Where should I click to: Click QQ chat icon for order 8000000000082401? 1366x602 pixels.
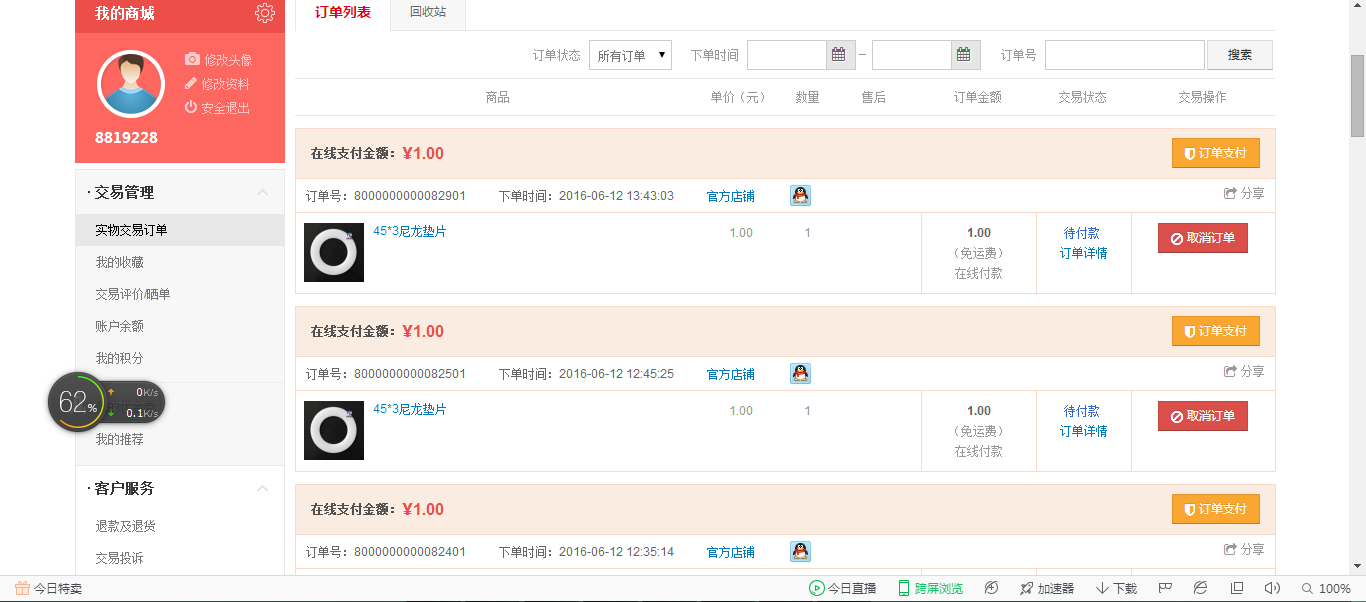(x=800, y=551)
